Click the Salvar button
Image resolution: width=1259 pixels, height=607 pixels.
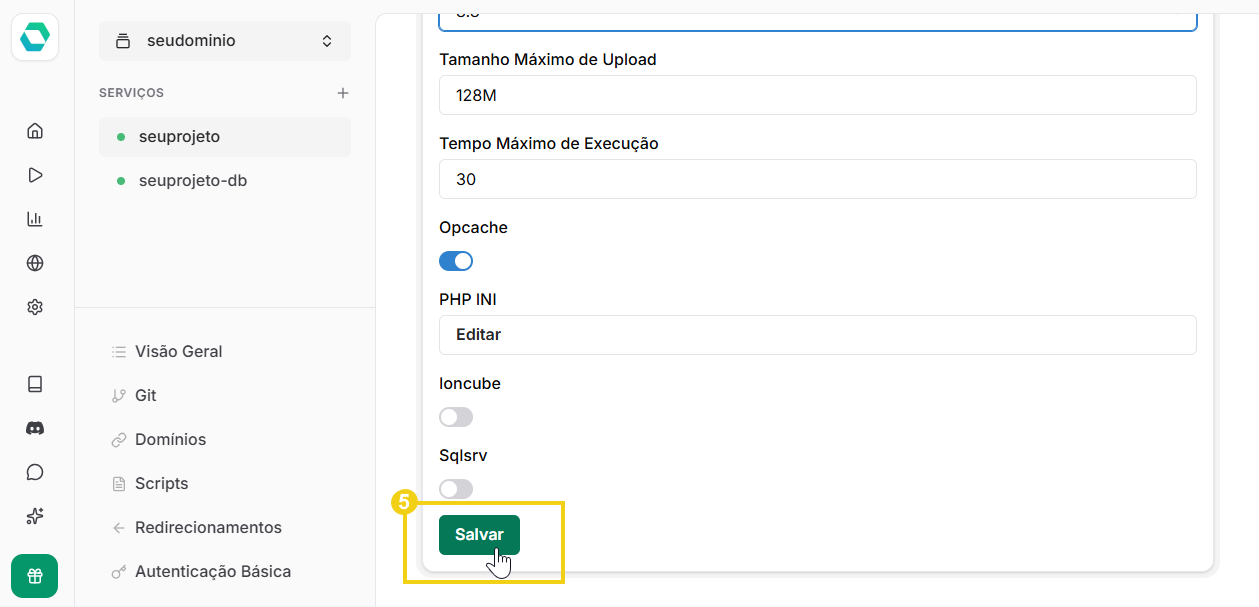[x=479, y=534]
